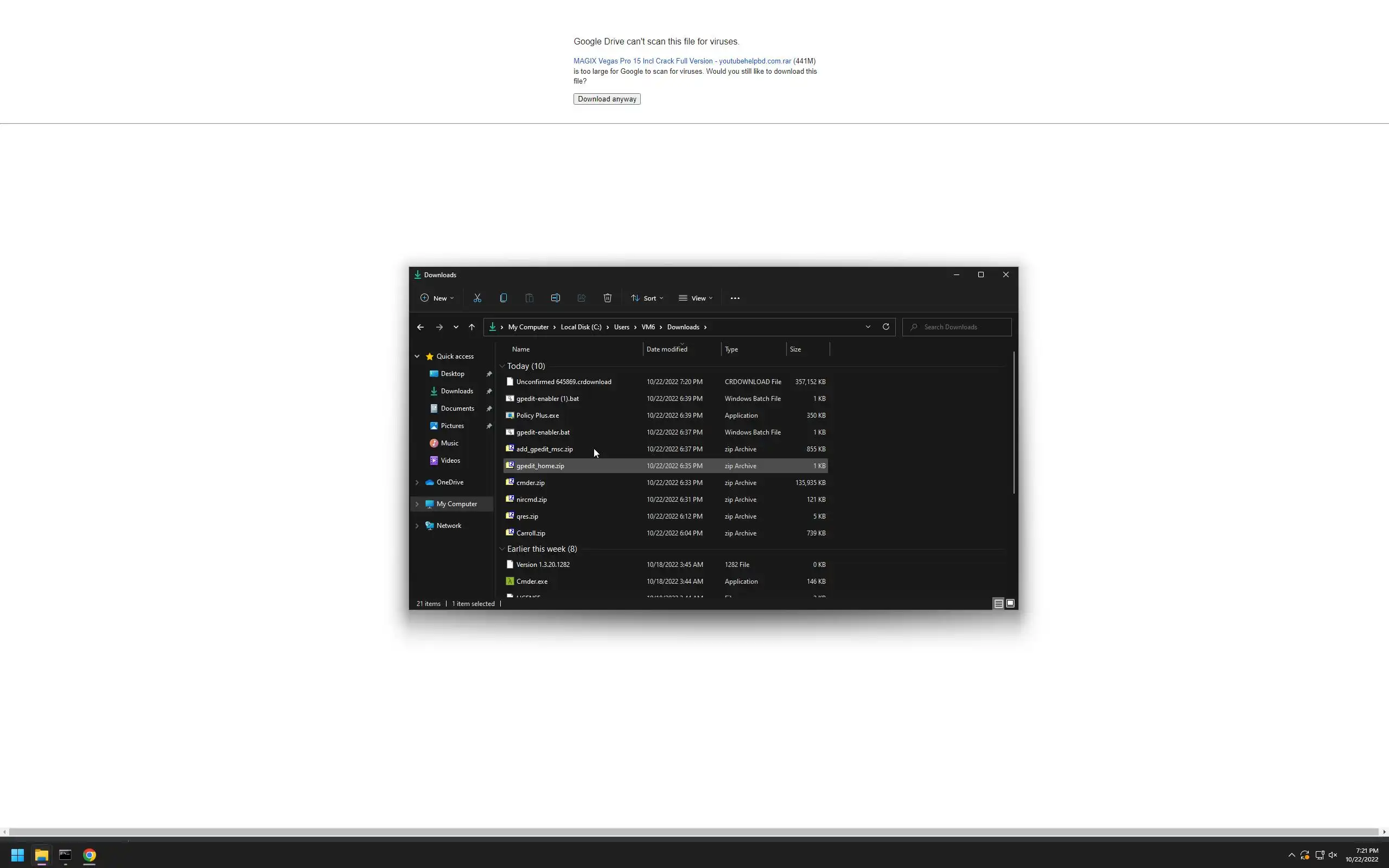The height and width of the screenshot is (868, 1389).
Task: Click the Rename icon in toolbar
Action: click(555, 298)
